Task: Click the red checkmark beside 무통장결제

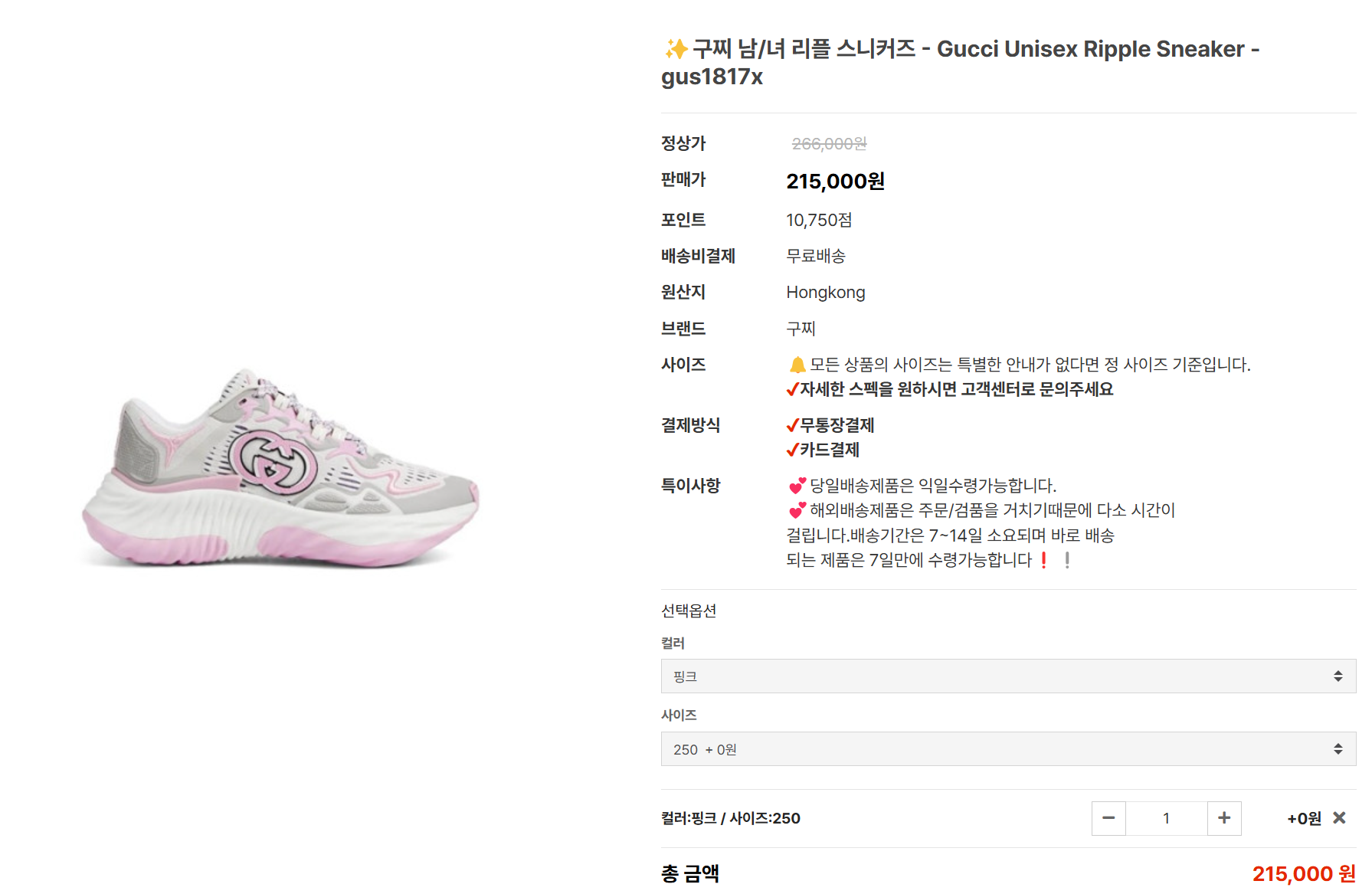Action: pyautogui.click(x=793, y=426)
